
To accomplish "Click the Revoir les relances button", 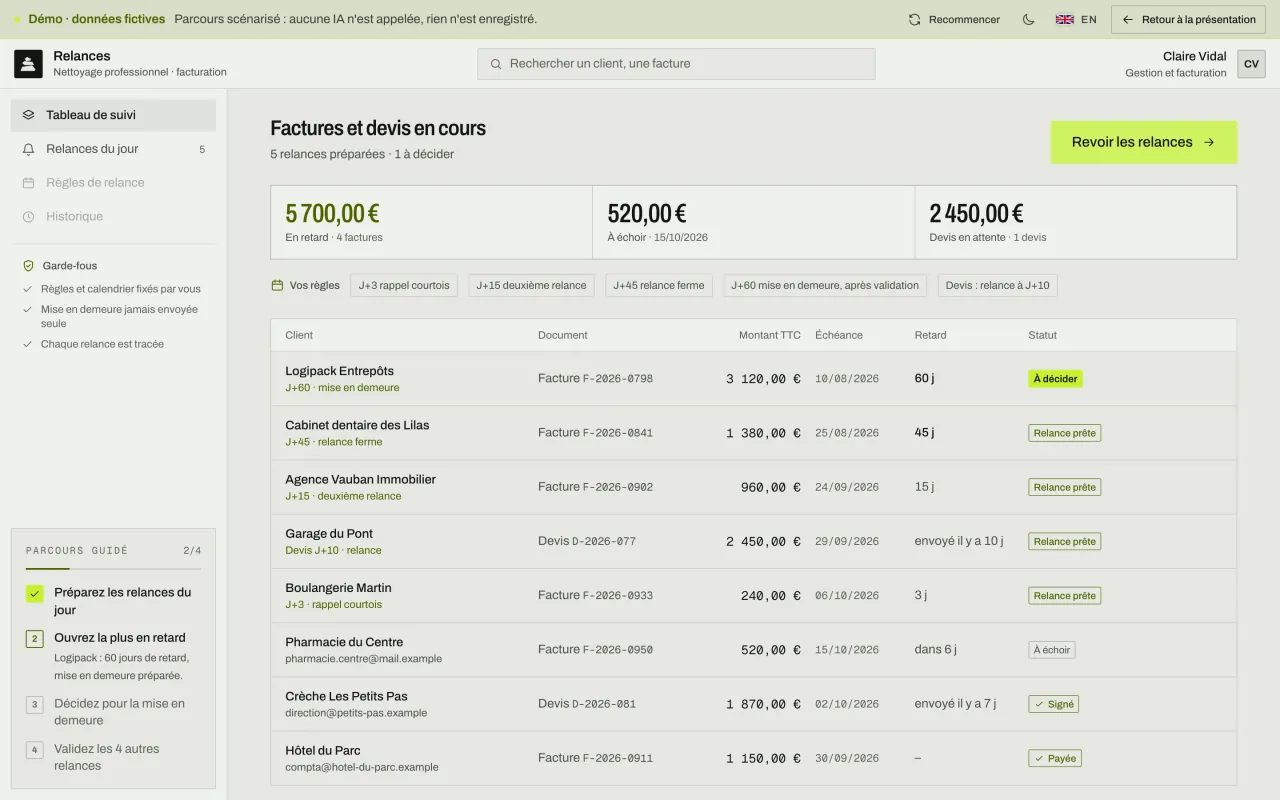I will pos(1143,142).
